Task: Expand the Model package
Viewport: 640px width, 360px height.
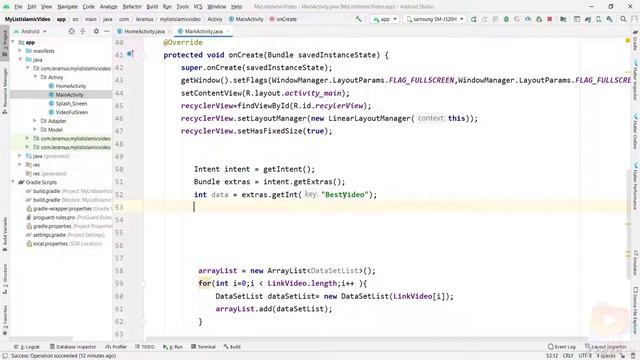Action: point(35,130)
